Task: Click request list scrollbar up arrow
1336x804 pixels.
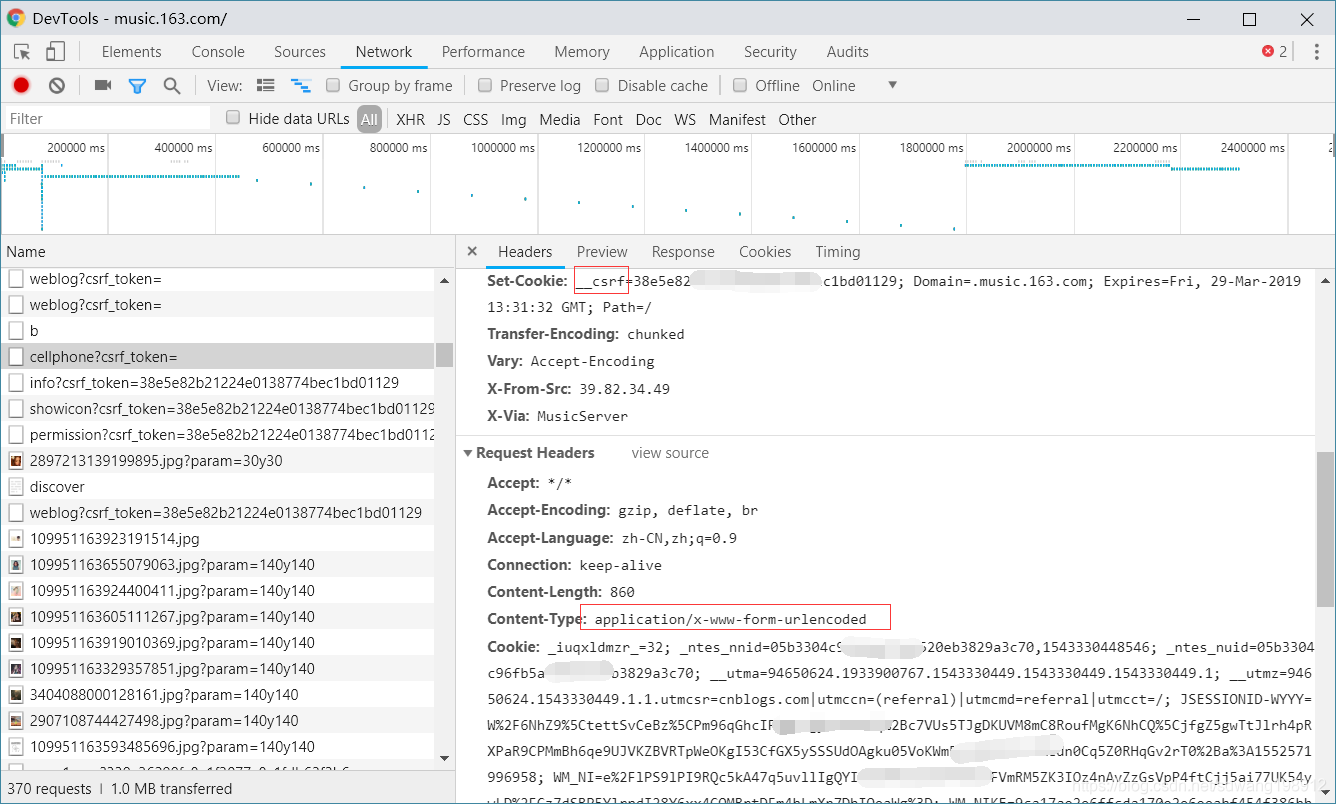Action: 445,281
